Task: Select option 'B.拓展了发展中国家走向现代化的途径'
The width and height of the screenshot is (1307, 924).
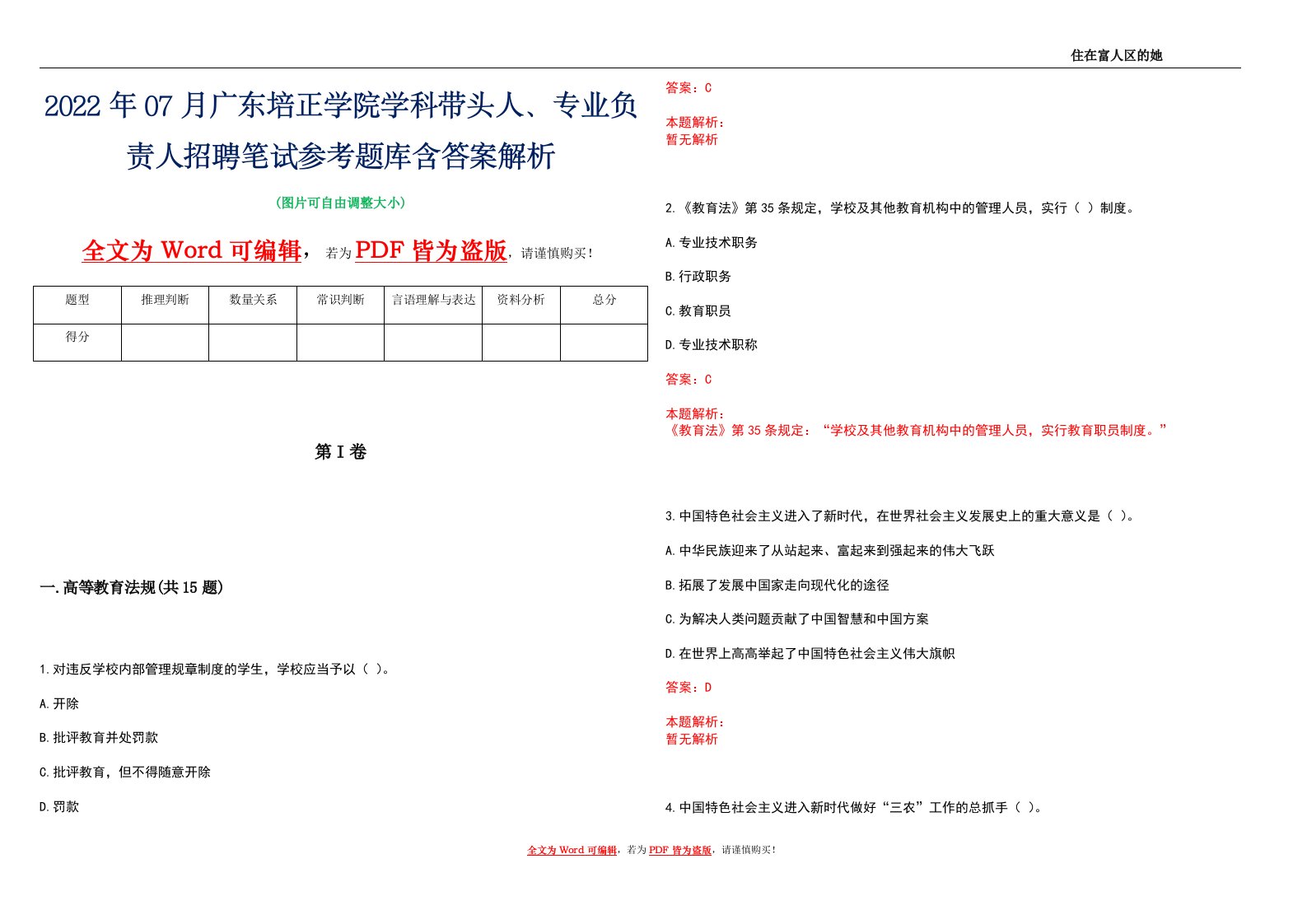Action: tap(777, 586)
